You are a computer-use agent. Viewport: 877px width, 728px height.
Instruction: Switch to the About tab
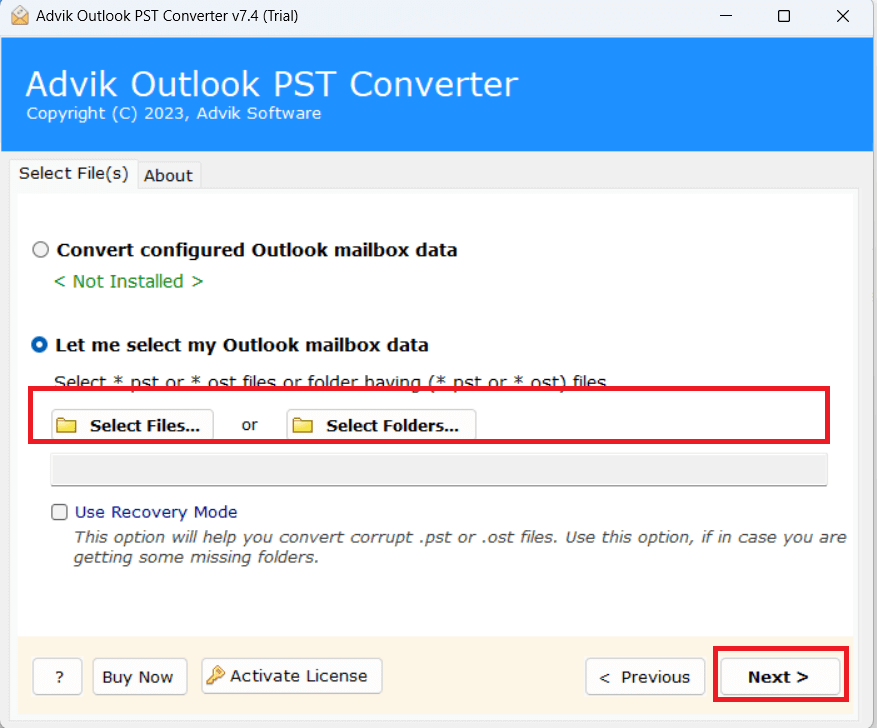[x=168, y=176]
